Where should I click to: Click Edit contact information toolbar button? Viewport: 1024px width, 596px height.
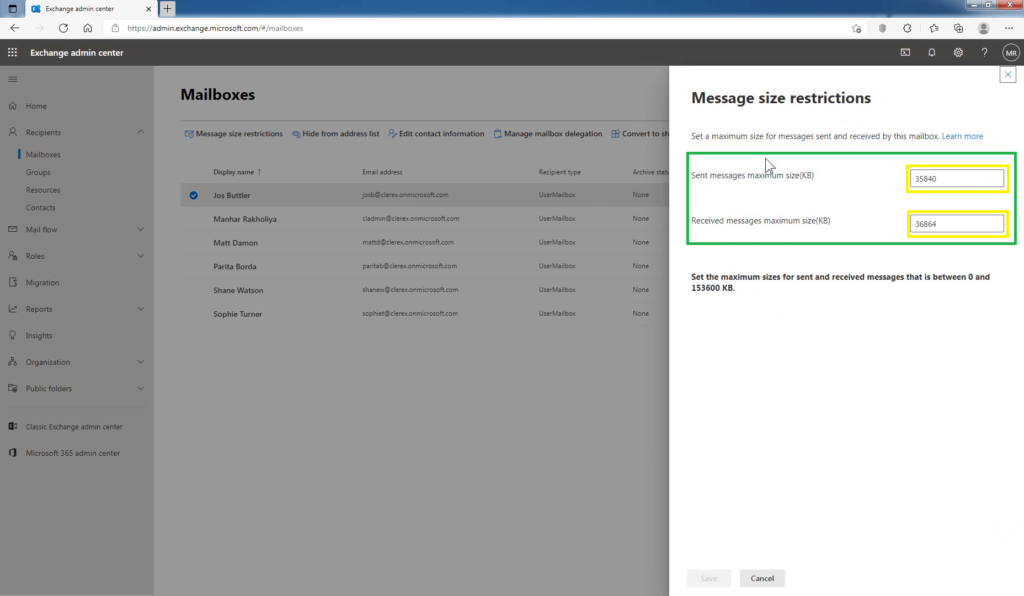click(436, 134)
